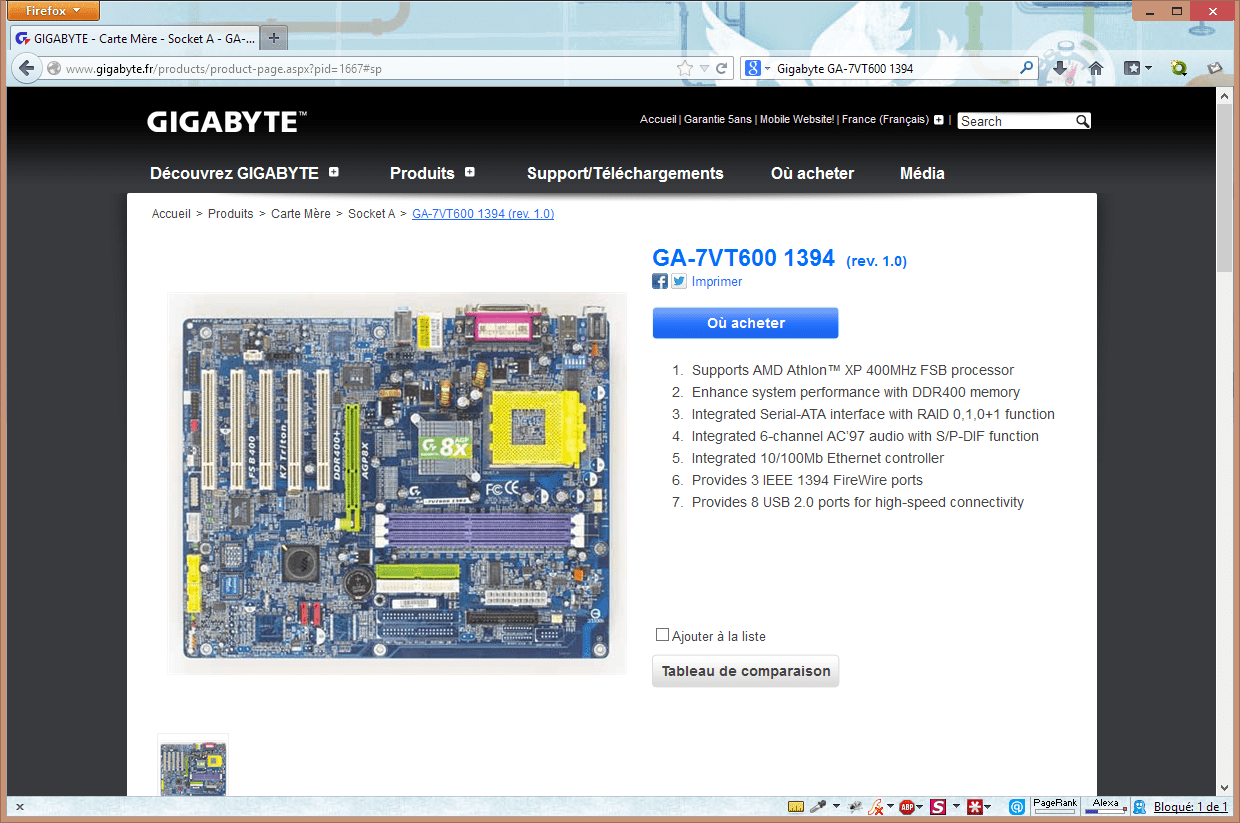Click the green circular addon icon in toolbar
Image resolution: width=1240 pixels, height=823 pixels.
click(x=1179, y=68)
